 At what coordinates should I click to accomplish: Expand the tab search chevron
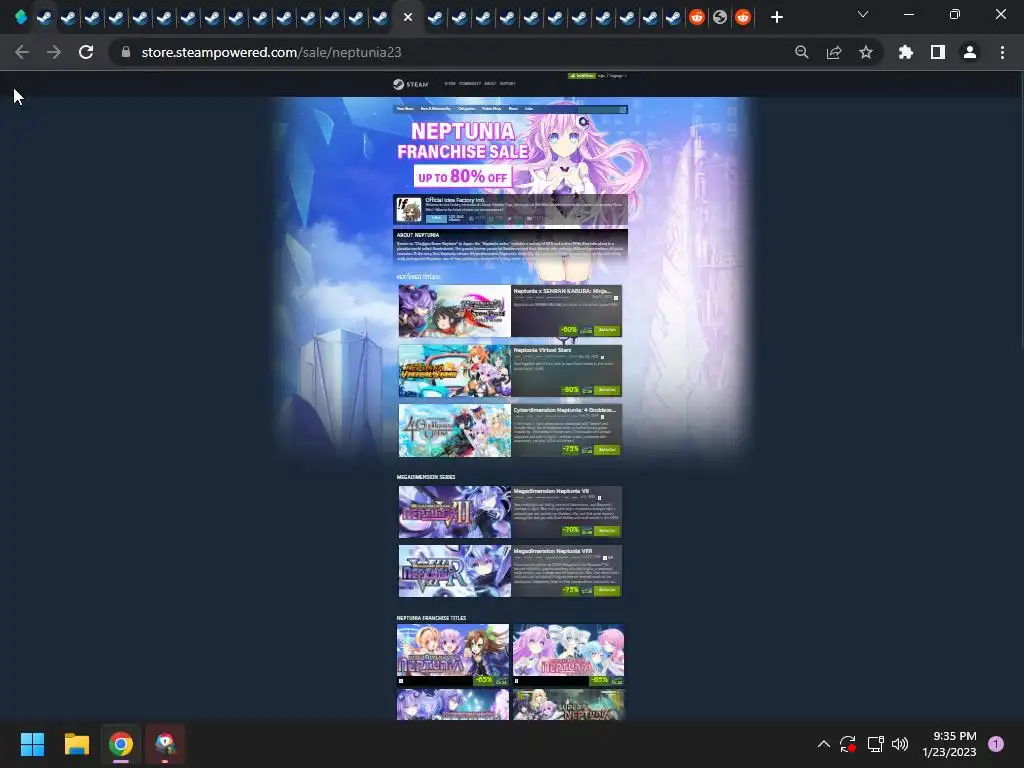tap(863, 14)
